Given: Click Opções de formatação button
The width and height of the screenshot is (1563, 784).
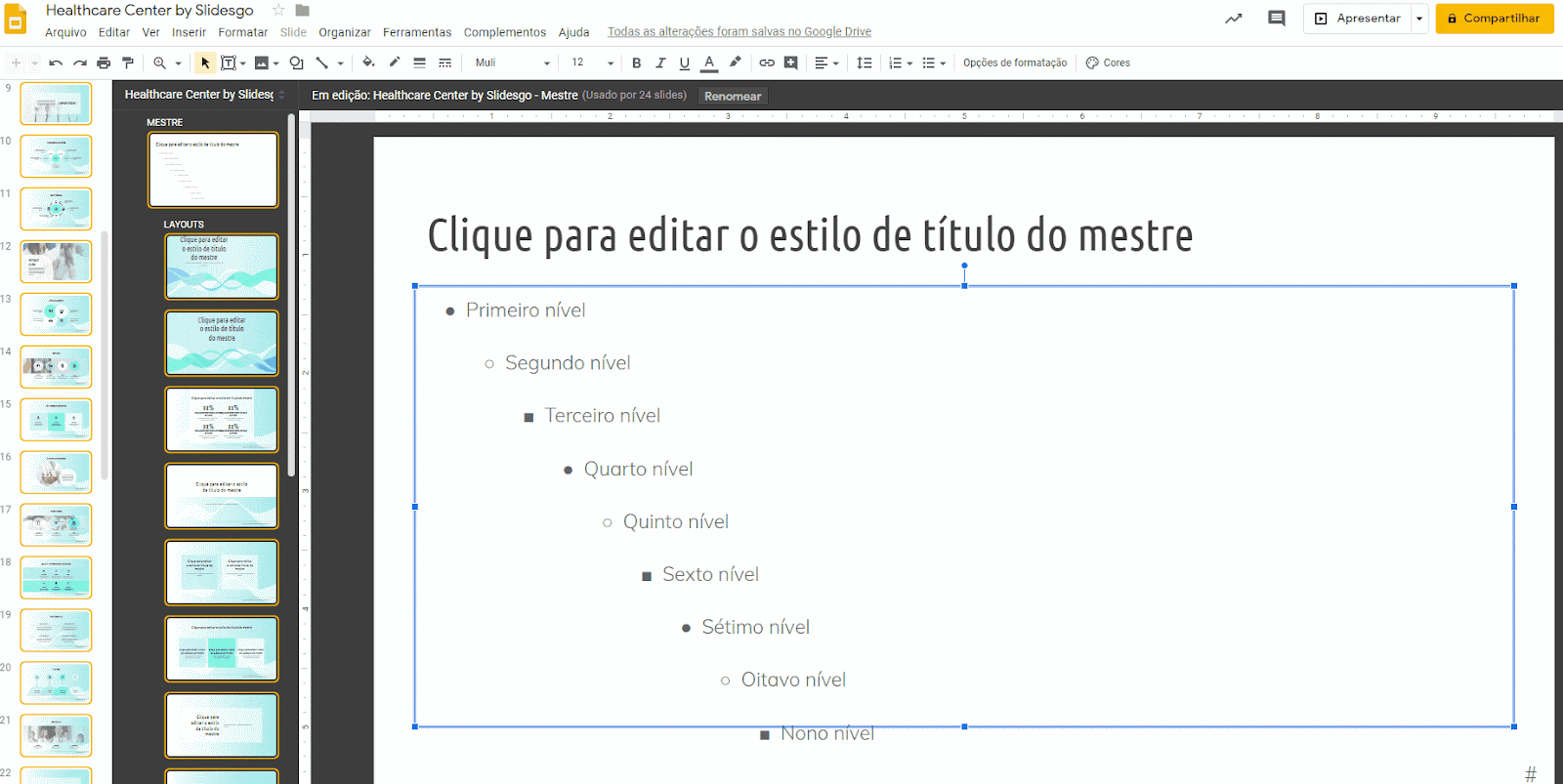Looking at the screenshot, I should 1015,62.
